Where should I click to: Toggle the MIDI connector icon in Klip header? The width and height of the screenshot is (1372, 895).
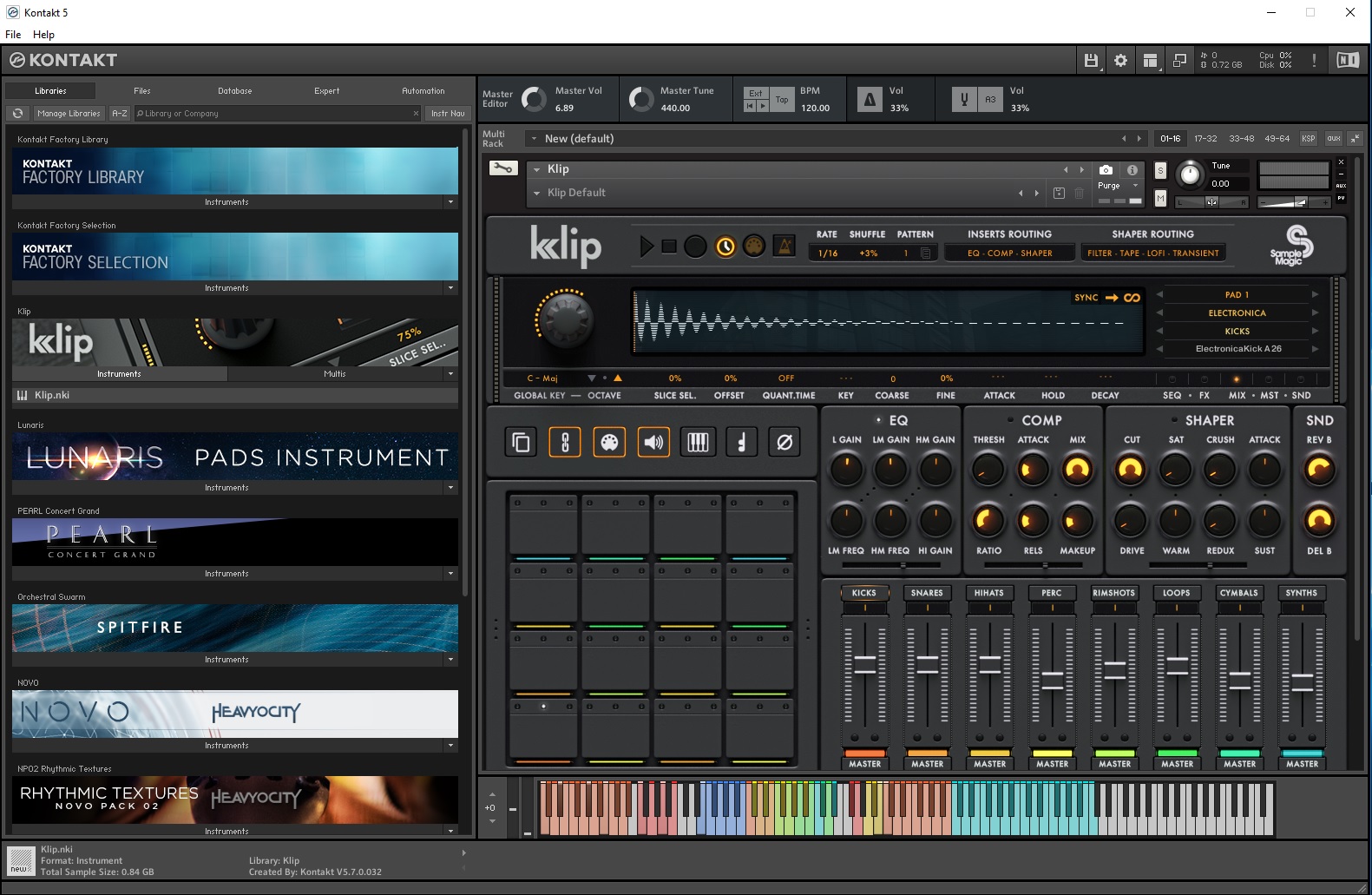coord(754,247)
